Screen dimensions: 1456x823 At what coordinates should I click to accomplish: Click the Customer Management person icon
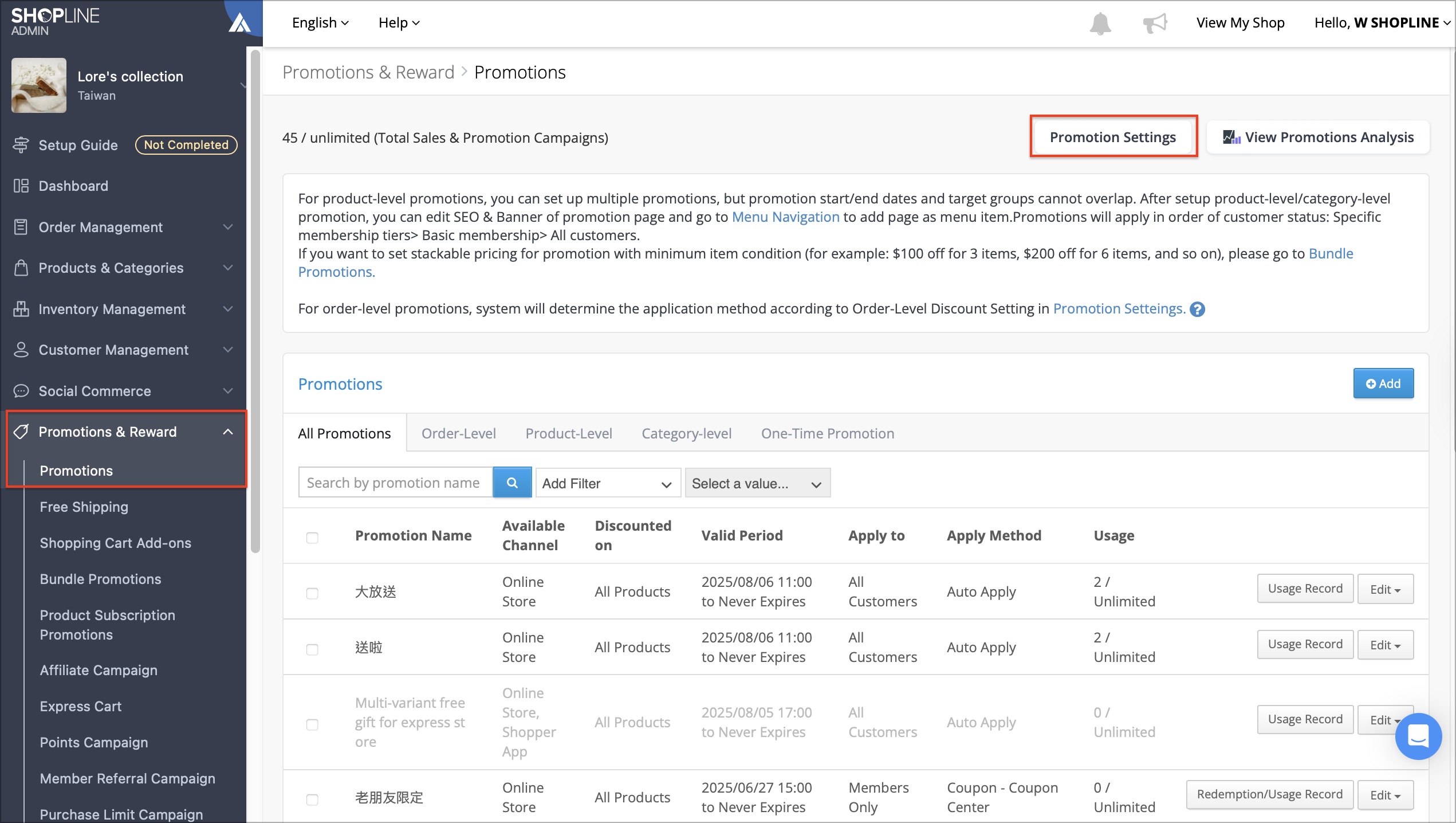[21, 350]
